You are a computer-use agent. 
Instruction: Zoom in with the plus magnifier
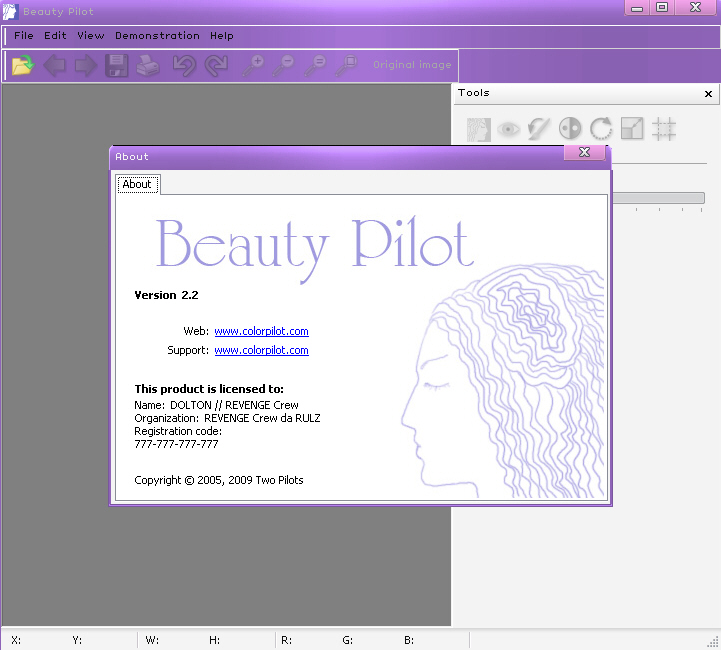253,65
